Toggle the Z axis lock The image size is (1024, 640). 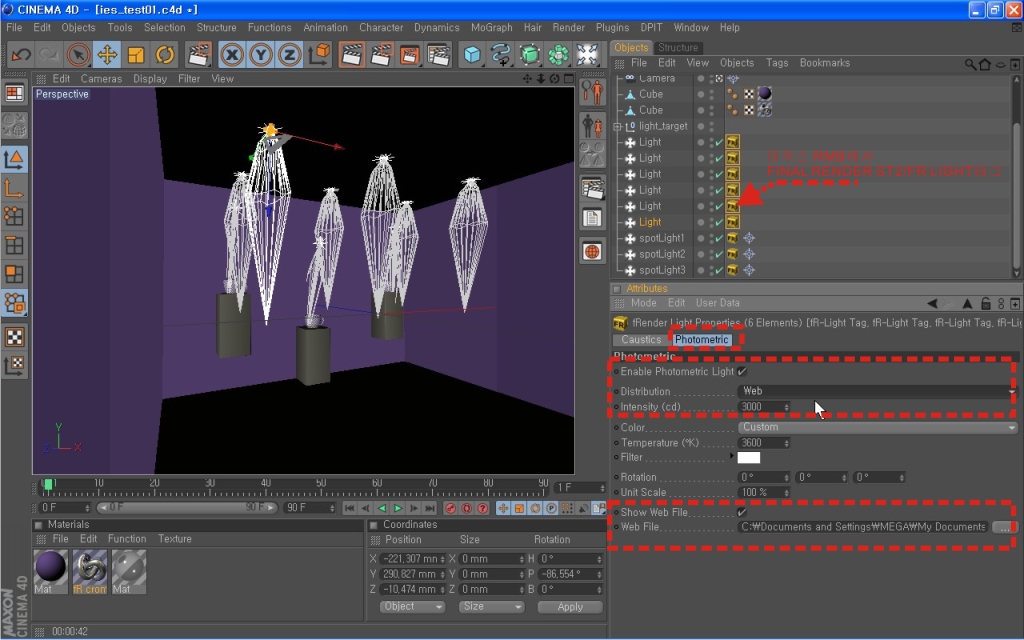[x=289, y=55]
